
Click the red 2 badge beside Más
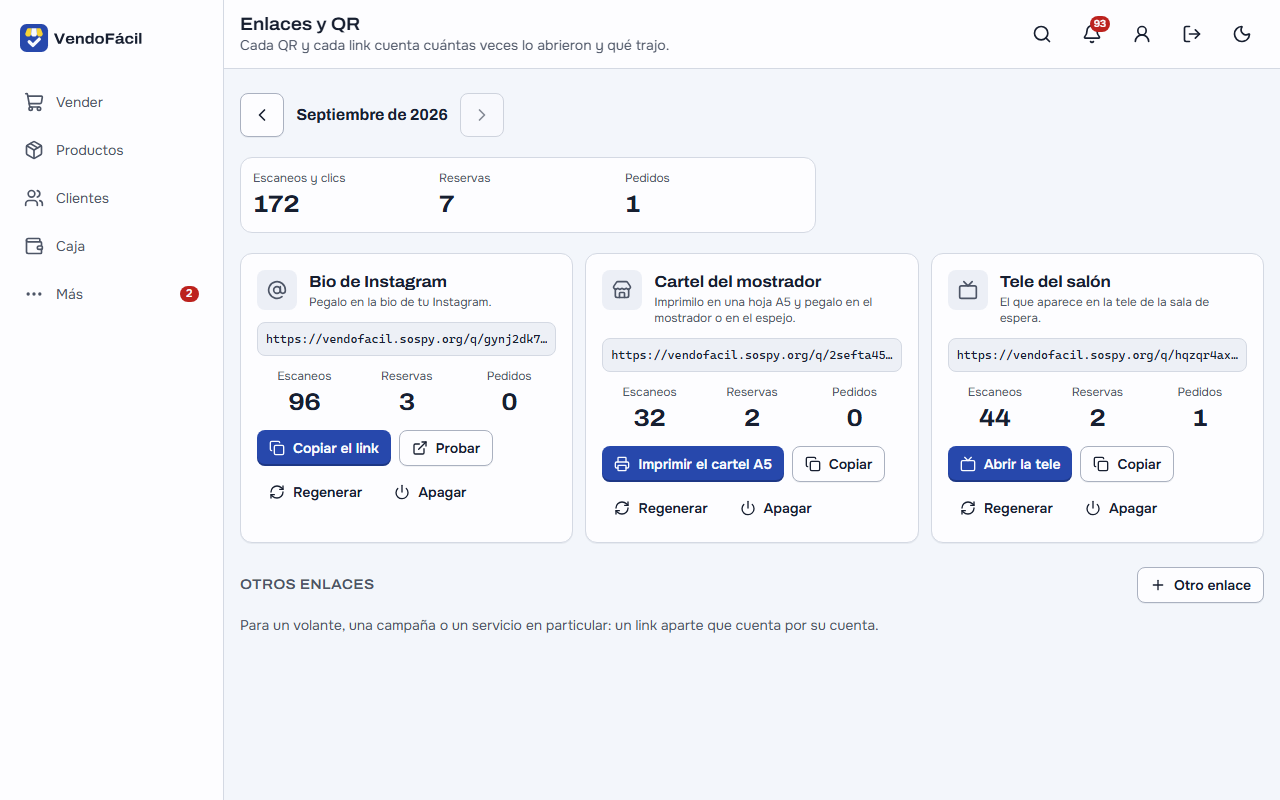click(x=189, y=294)
